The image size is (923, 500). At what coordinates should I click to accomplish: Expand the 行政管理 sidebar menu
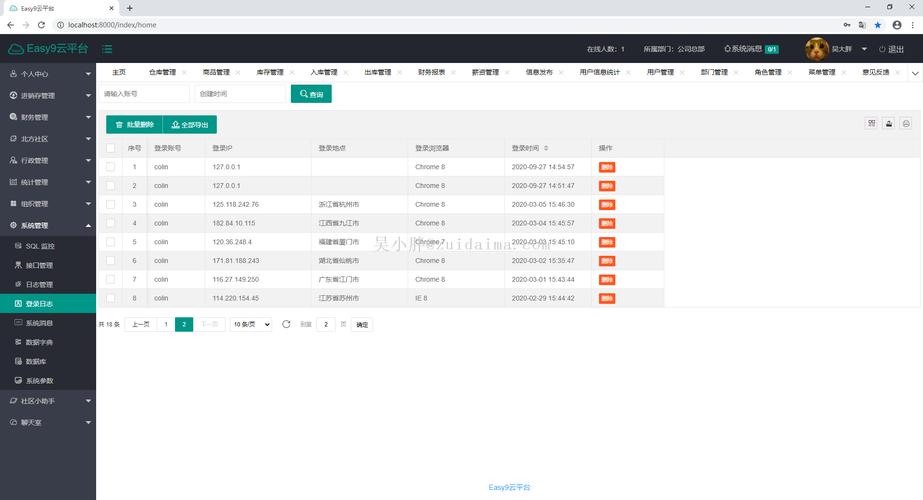(48, 160)
